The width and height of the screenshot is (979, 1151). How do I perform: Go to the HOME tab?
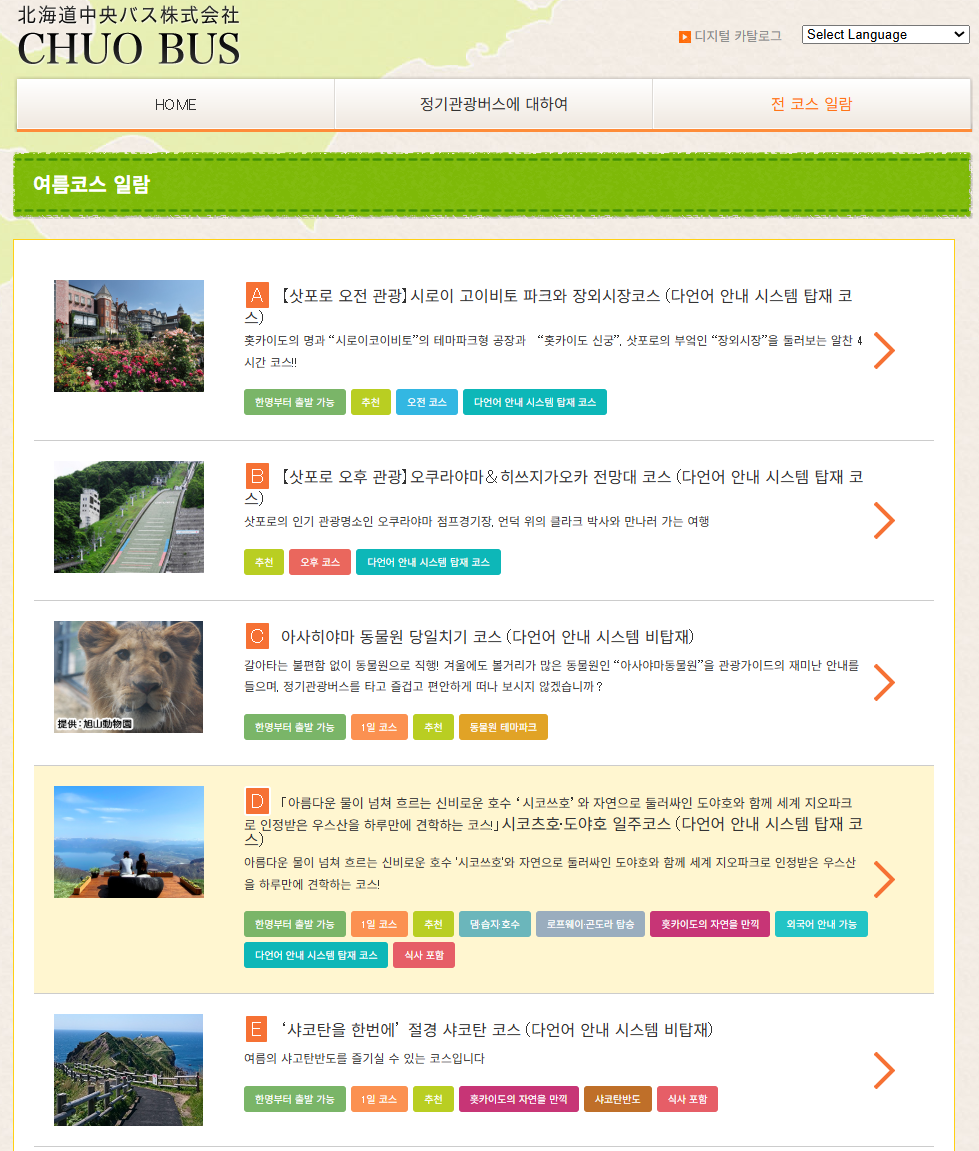[x=175, y=104]
